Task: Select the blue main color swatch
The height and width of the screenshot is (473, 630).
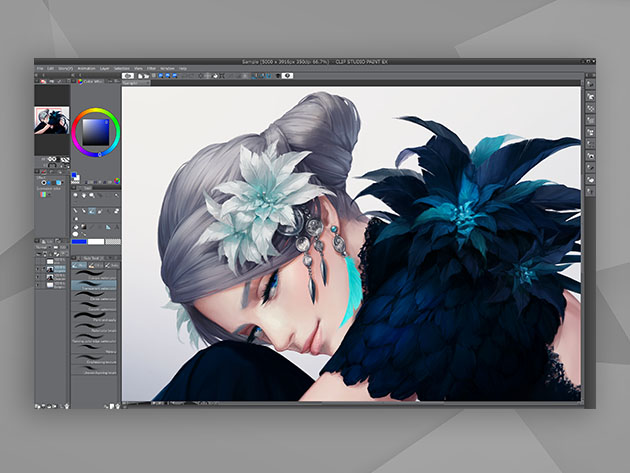Action: 79,242
